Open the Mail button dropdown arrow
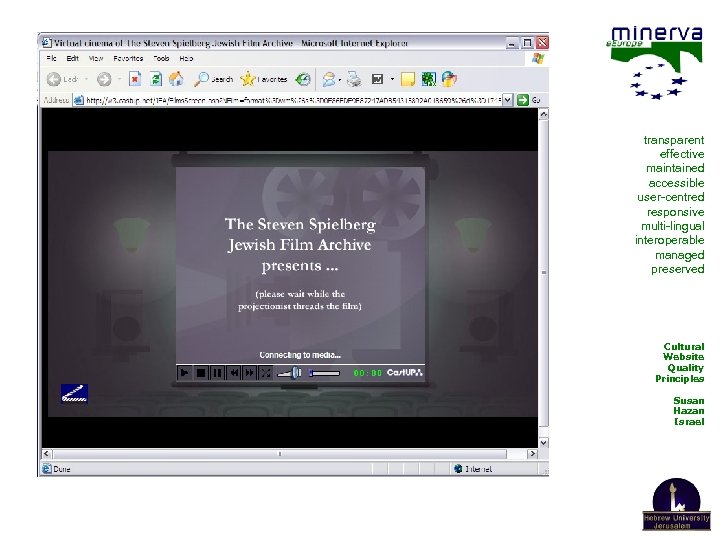Image resolution: width=720 pixels, height=540 pixels. (x=340, y=79)
